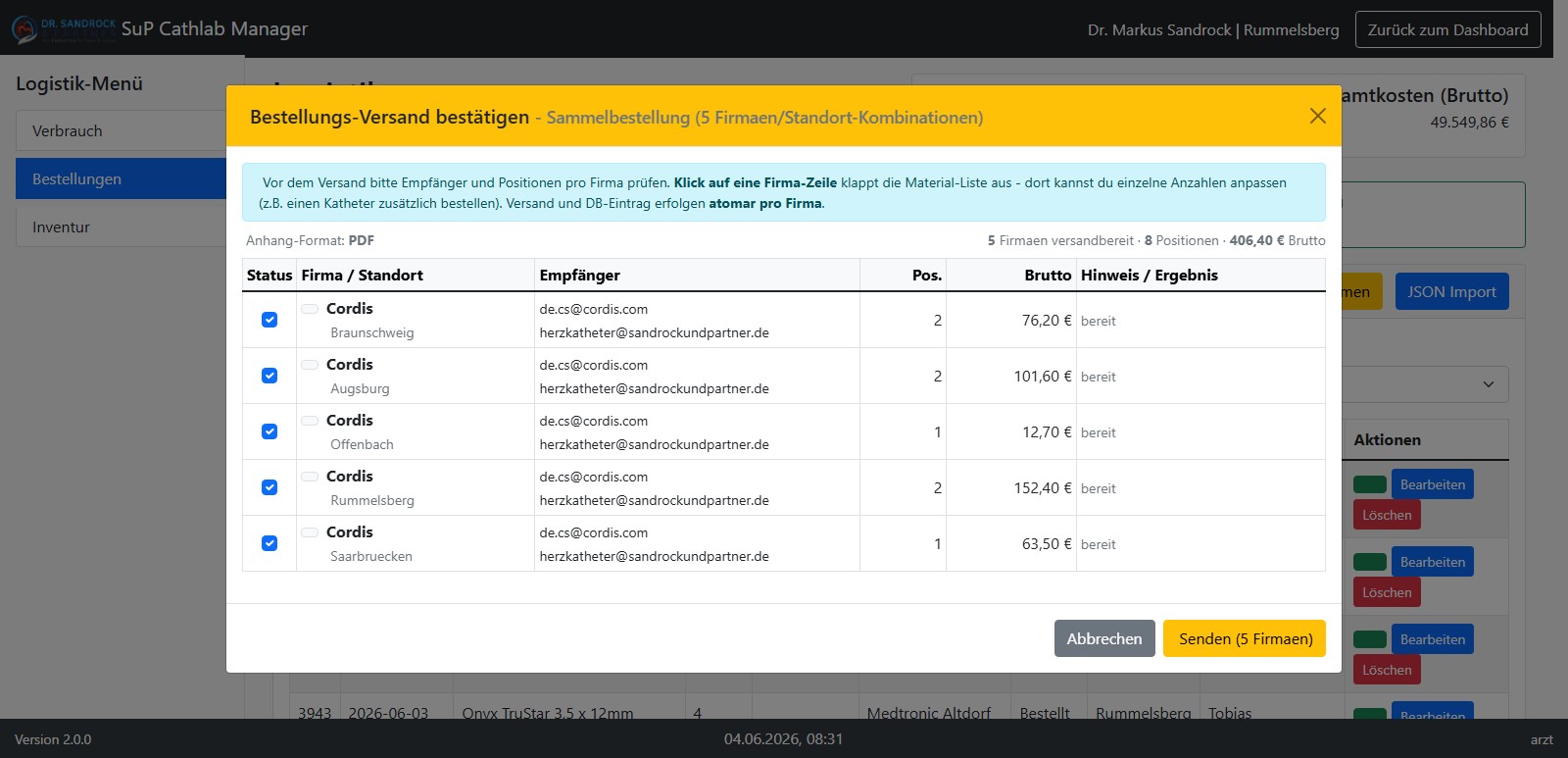
Task: Click green button beside first Bearbeiten
Action: tap(1370, 484)
